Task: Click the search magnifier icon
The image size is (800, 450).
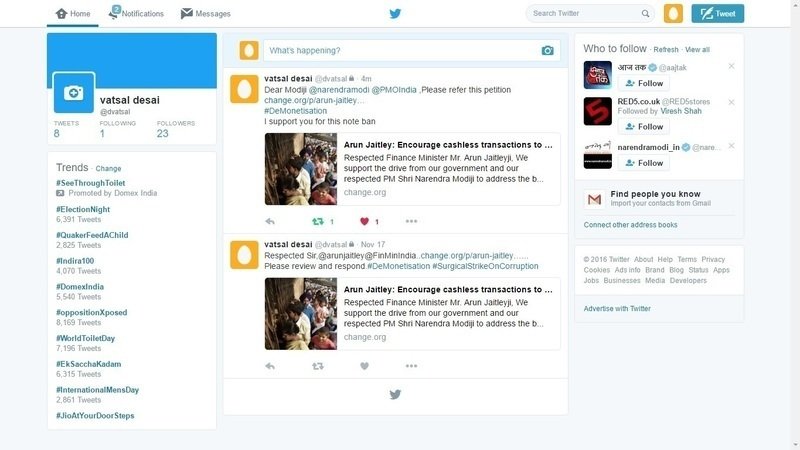Action: 646,14
